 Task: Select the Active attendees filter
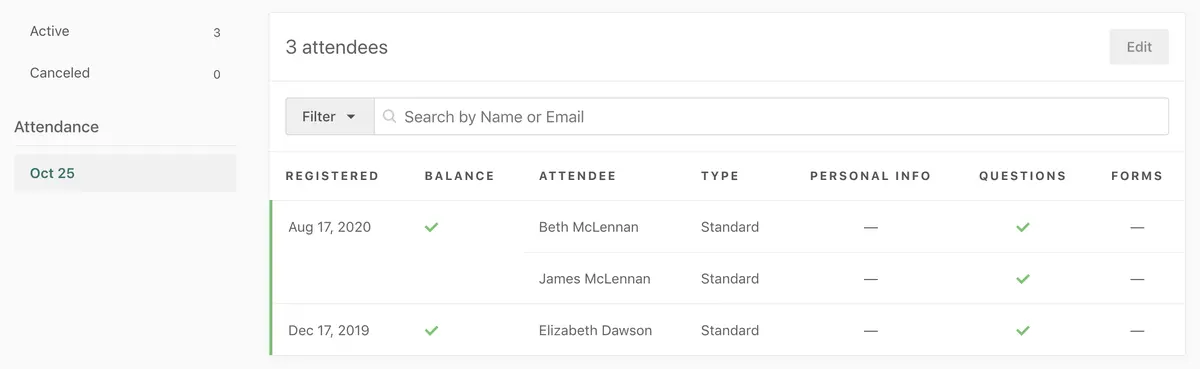tap(125, 32)
